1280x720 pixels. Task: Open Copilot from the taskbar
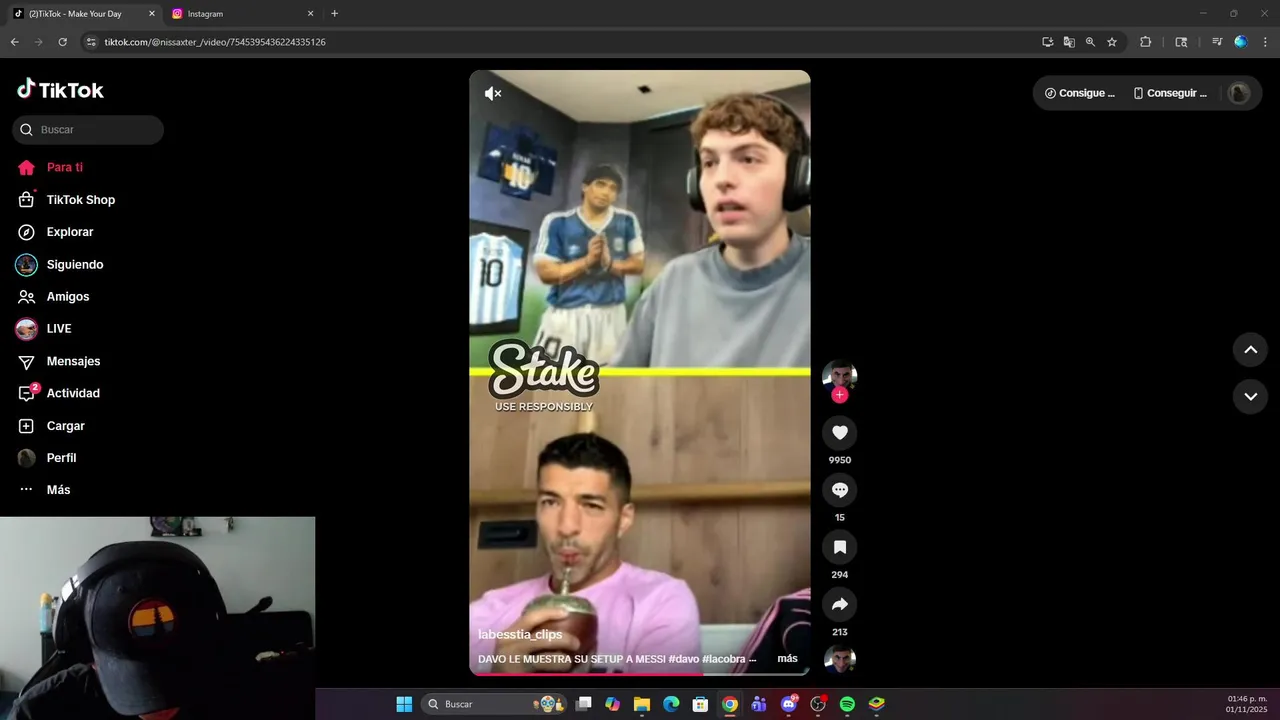(613, 704)
